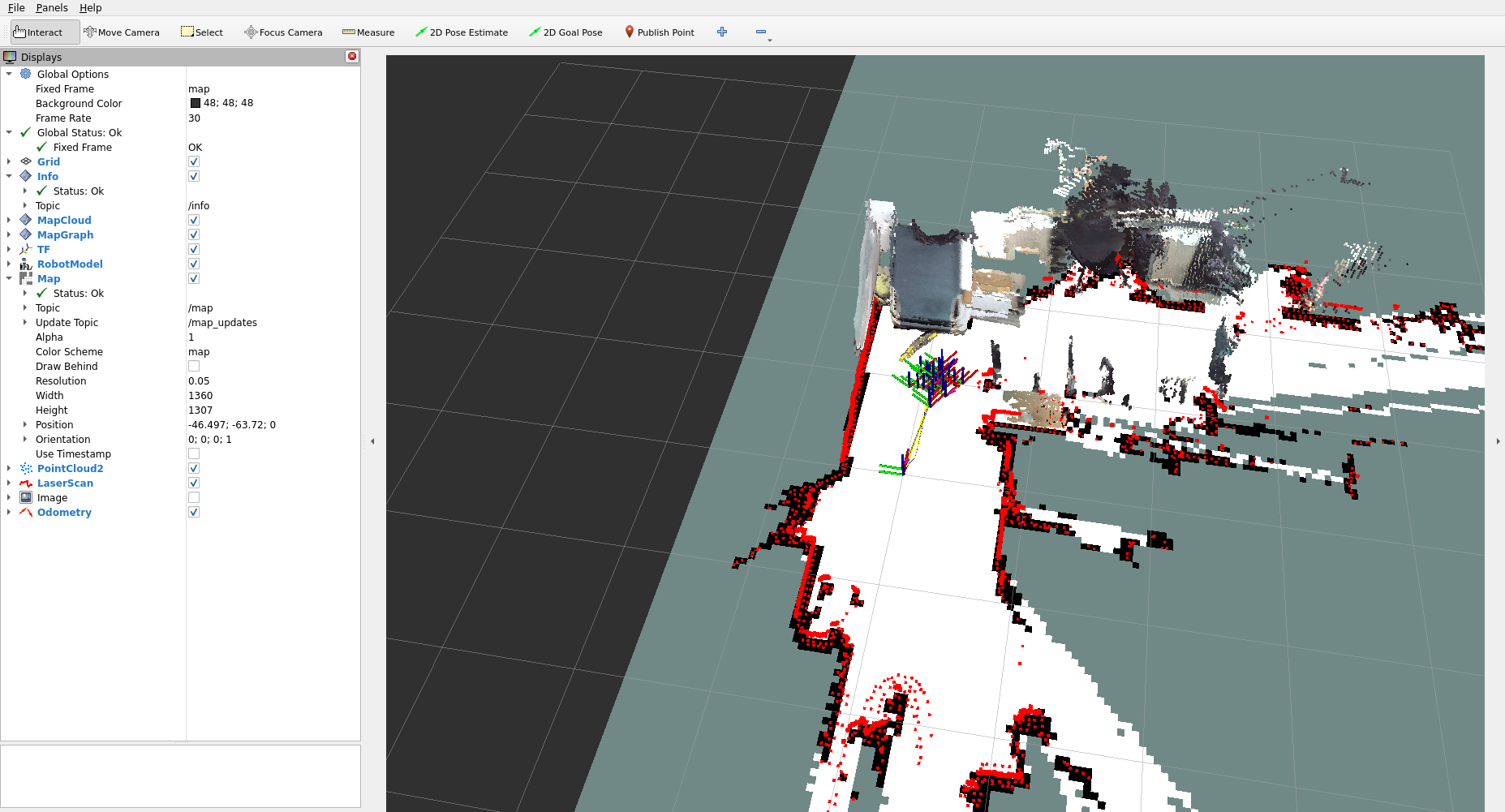The image size is (1505, 812).
Task: Collapse the Global Options section
Action: [x=9, y=74]
